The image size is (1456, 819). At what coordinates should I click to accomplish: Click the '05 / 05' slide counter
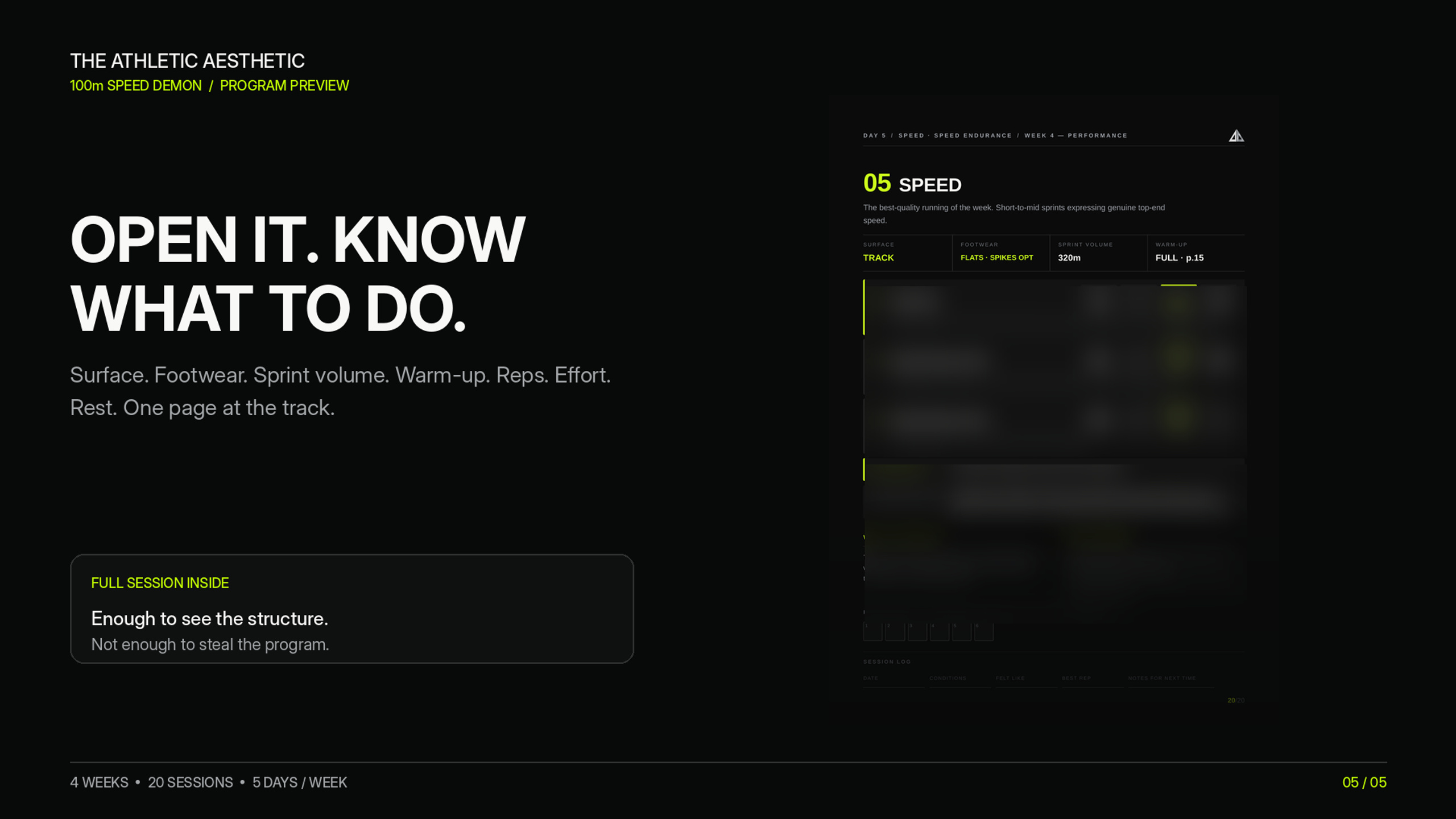1364,783
